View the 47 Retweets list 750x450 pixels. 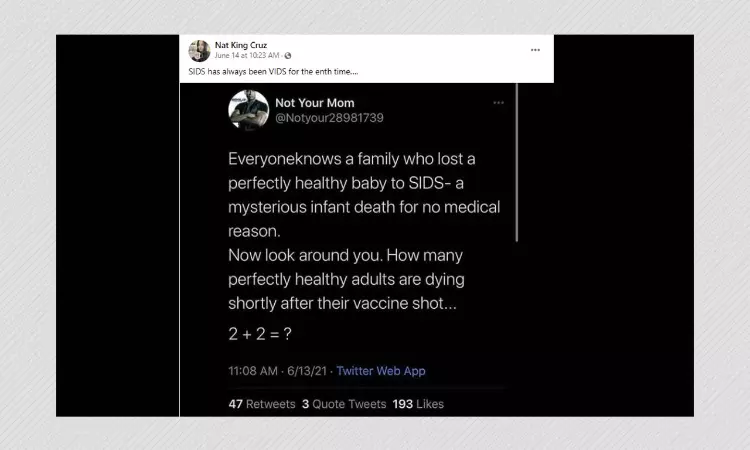pos(262,404)
